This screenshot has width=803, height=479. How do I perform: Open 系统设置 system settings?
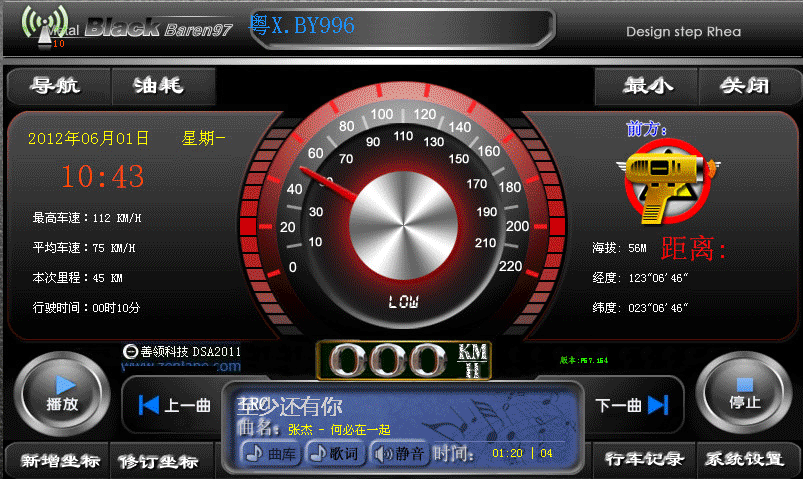point(745,460)
